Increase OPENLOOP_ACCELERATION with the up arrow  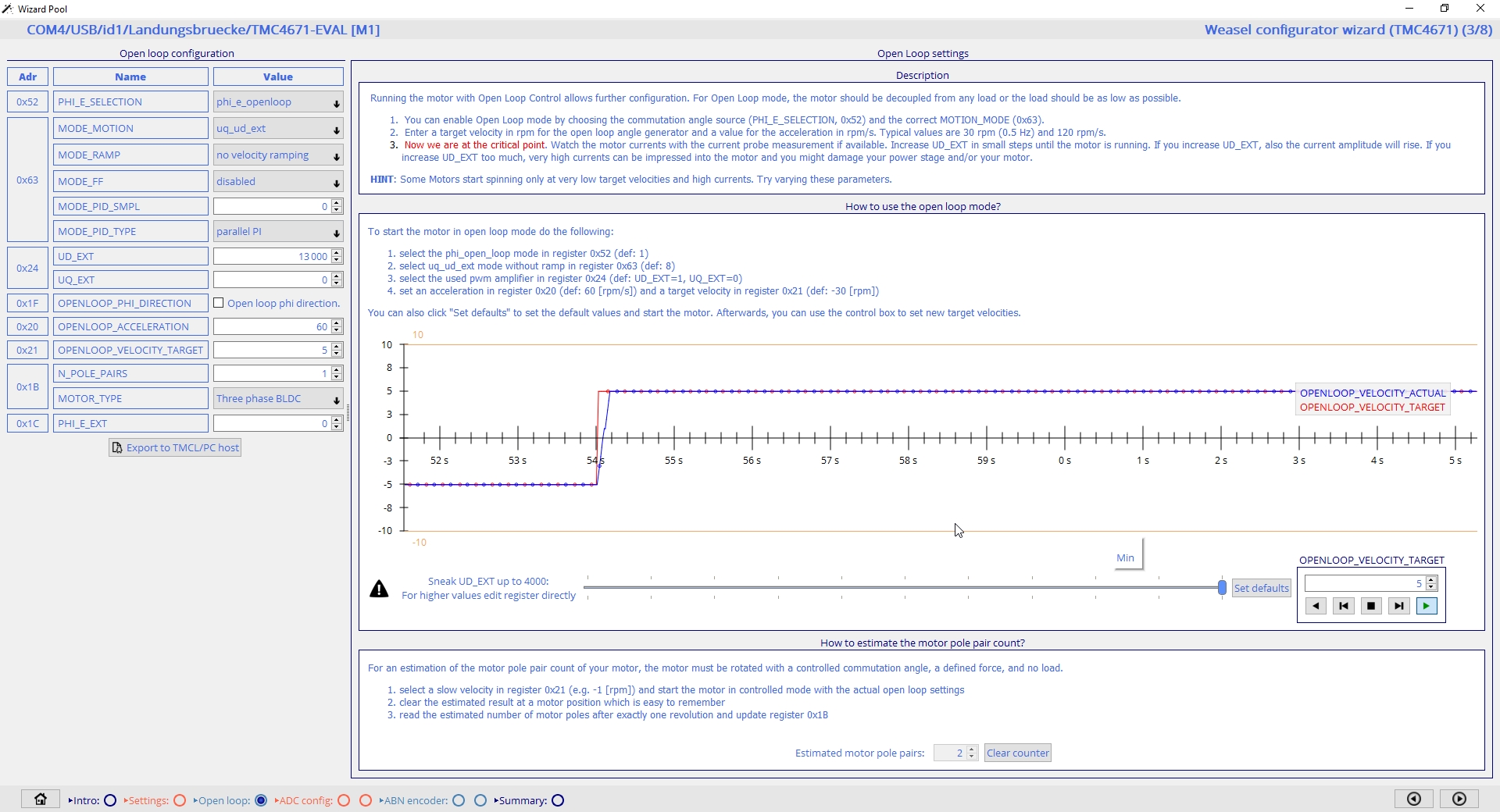pyautogui.click(x=337, y=323)
